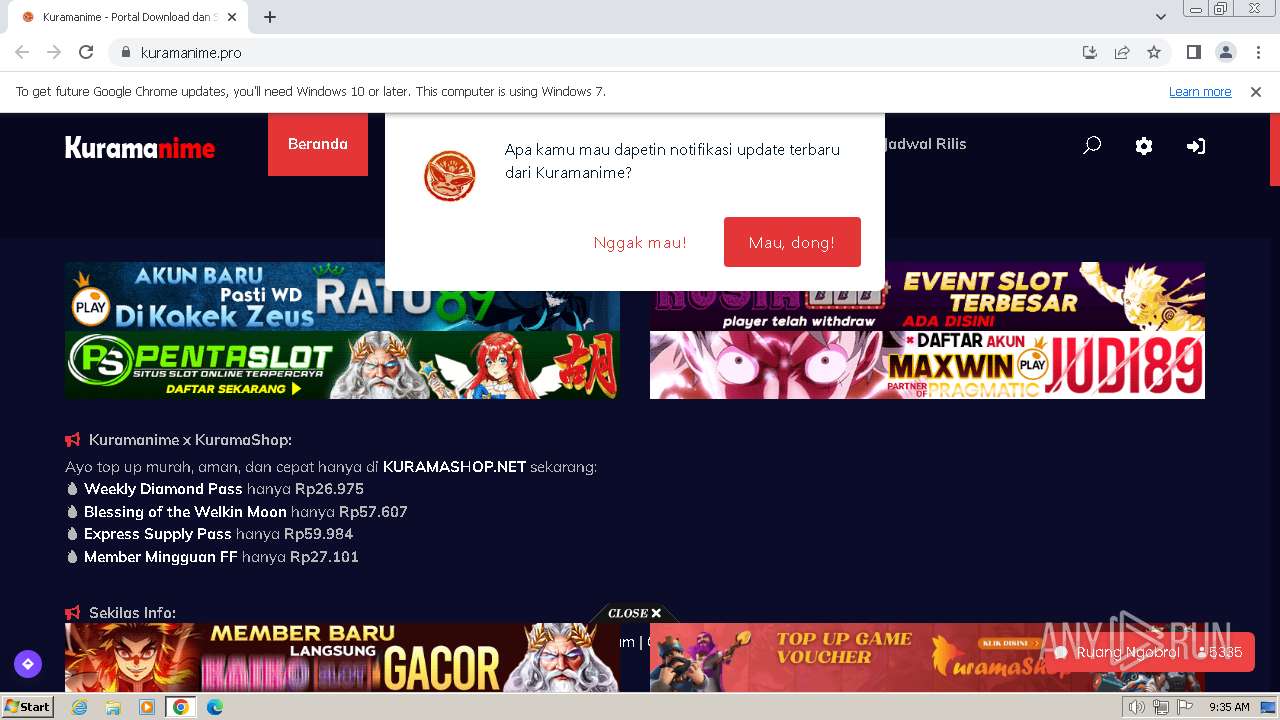Click the browser forward arrow
1280x720 pixels.
(54, 52)
